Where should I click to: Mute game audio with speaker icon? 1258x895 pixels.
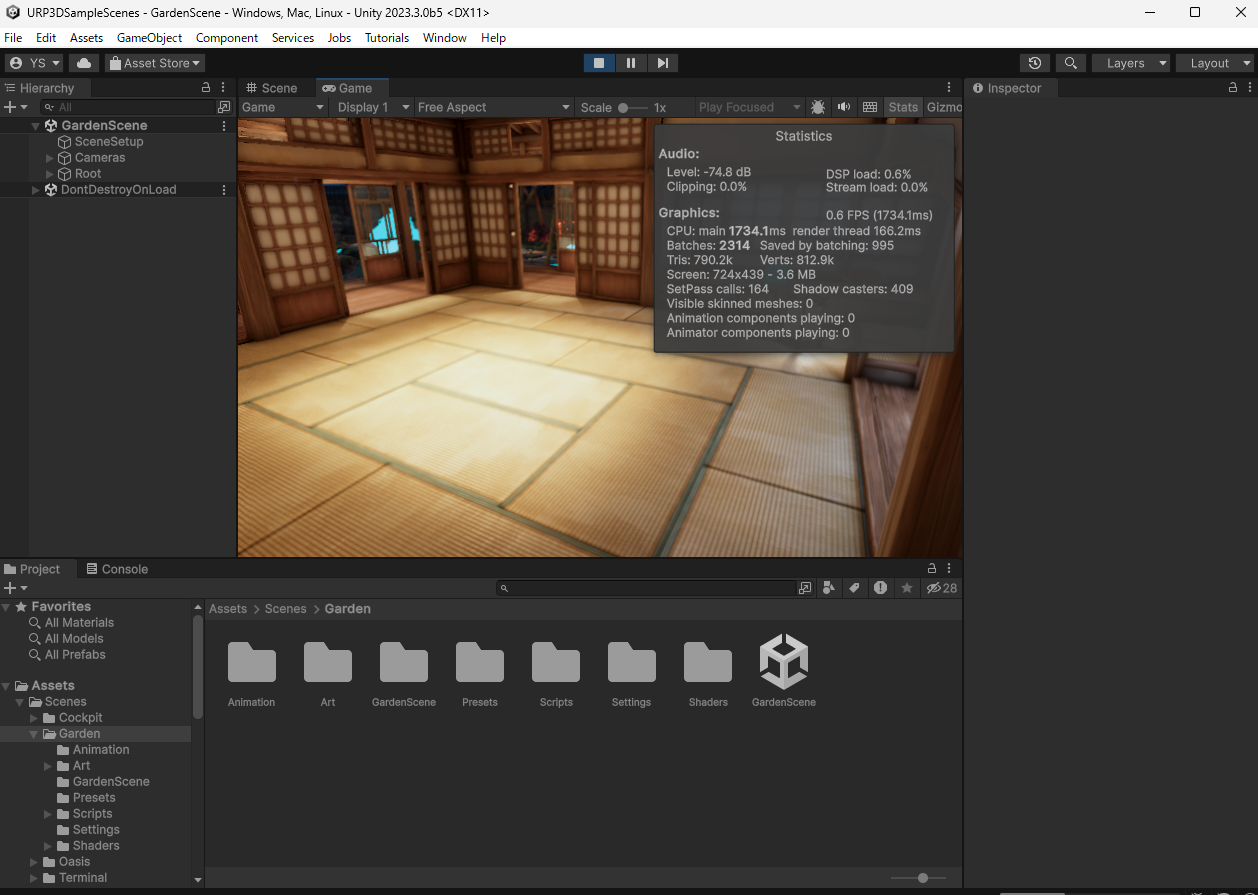tap(844, 107)
